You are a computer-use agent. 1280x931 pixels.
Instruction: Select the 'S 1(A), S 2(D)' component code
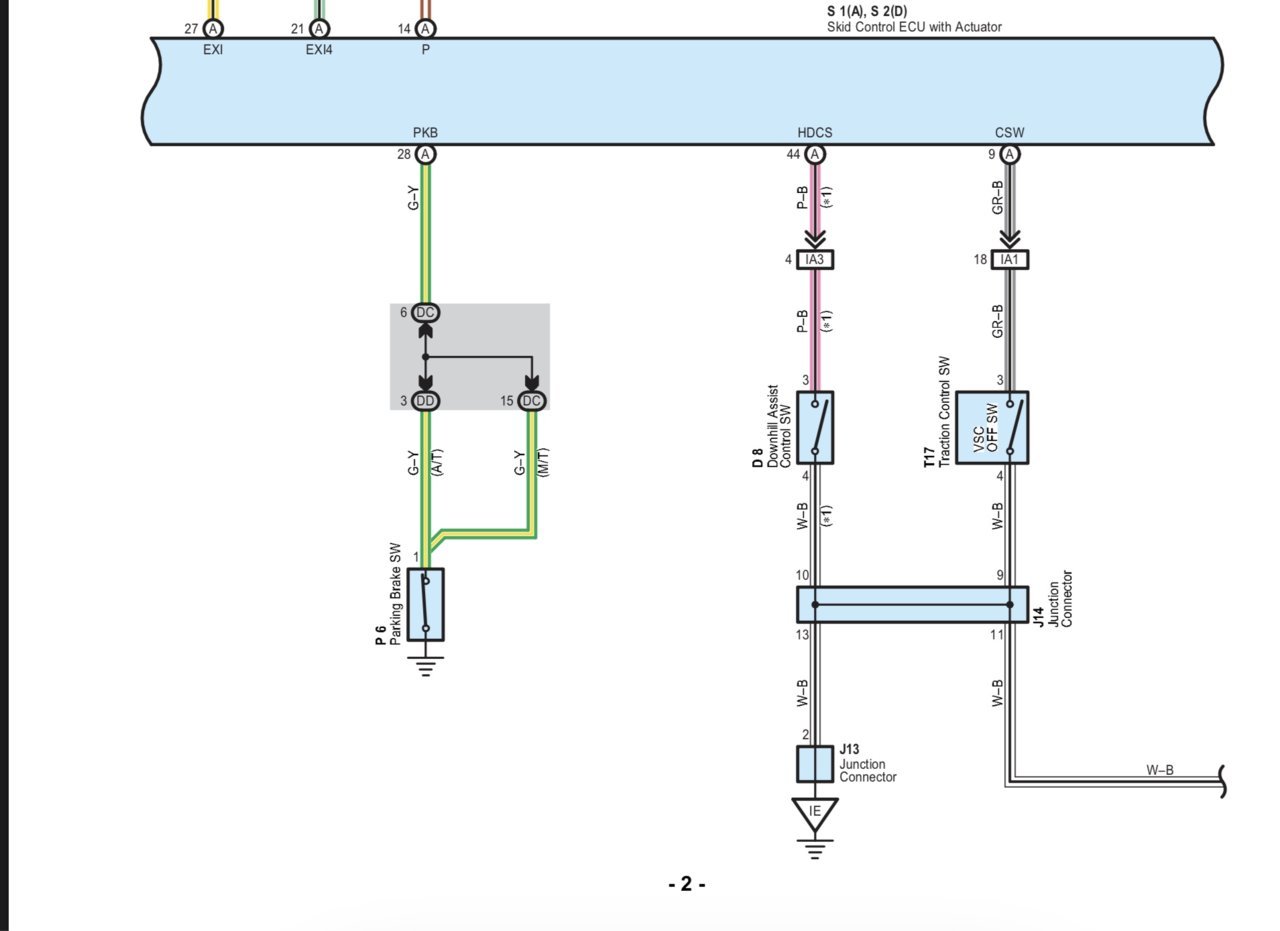pos(867,11)
